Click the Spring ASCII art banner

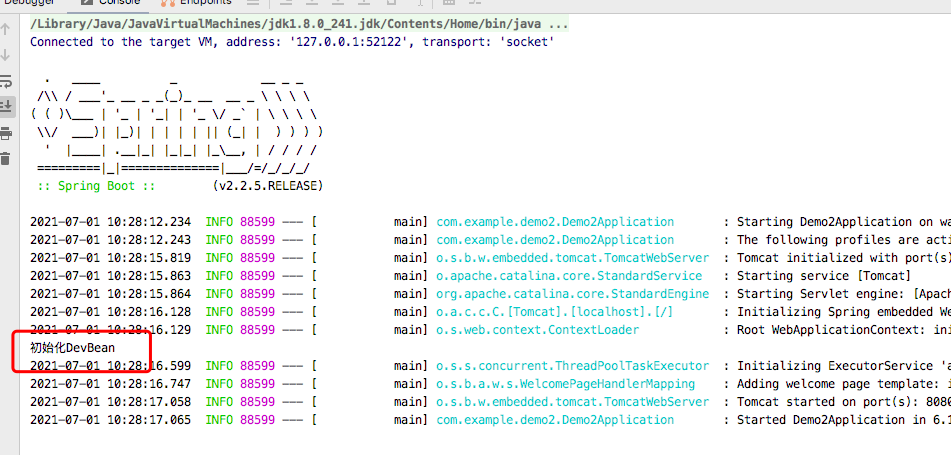176,124
